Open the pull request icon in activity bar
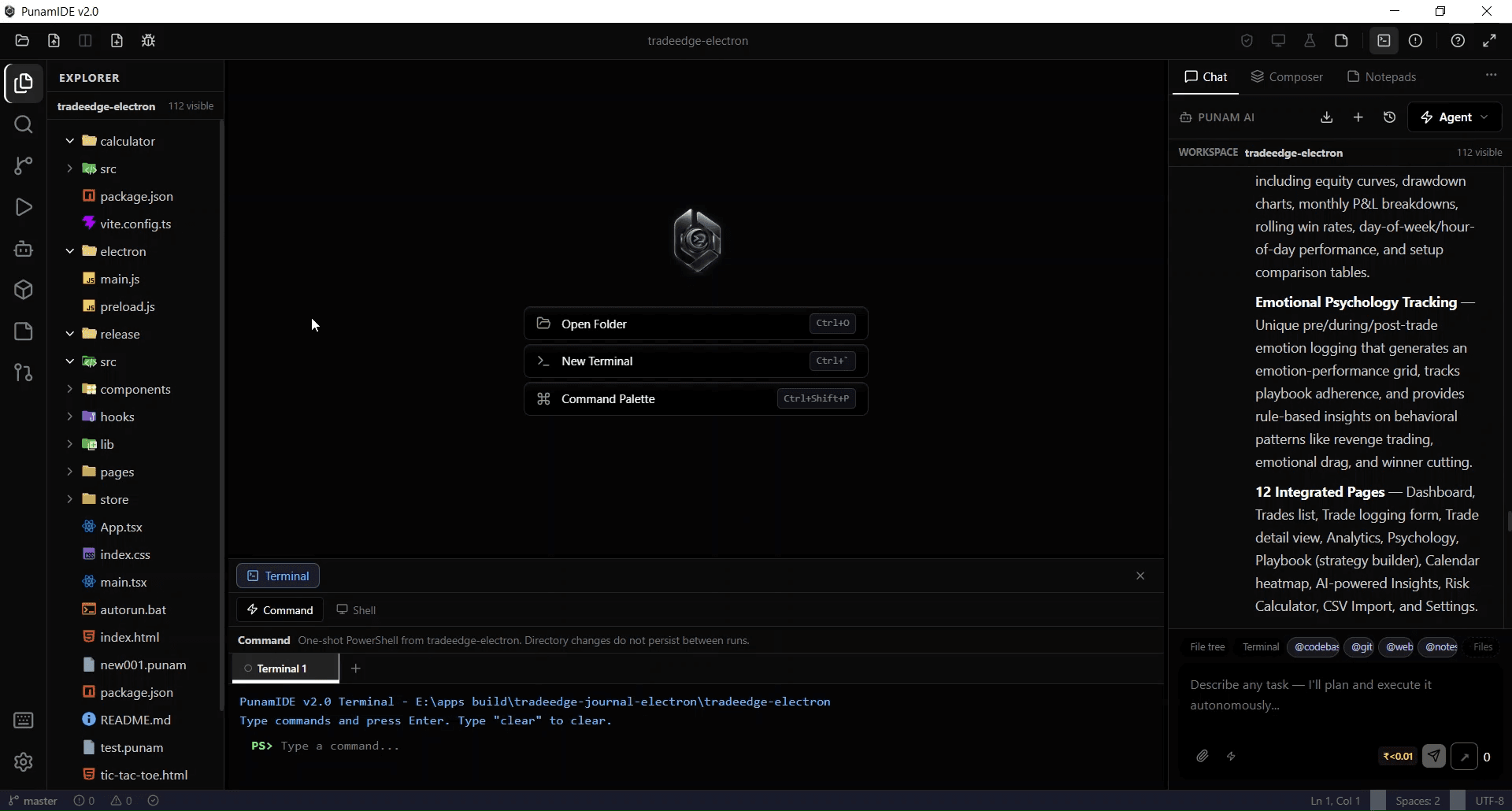Image resolution: width=1512 pixels, height=811 pixels. point(24,372)
